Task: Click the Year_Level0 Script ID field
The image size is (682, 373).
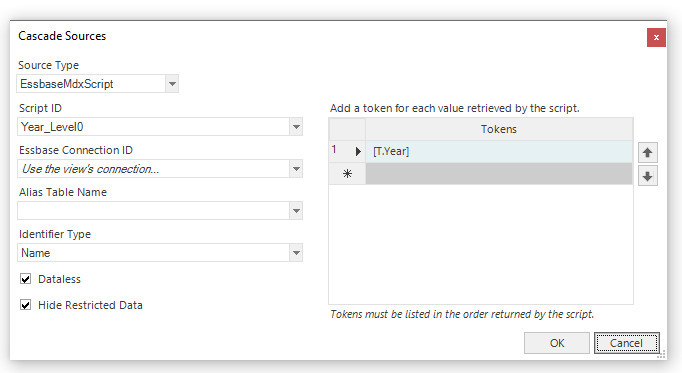Action: tap(154, 127)
